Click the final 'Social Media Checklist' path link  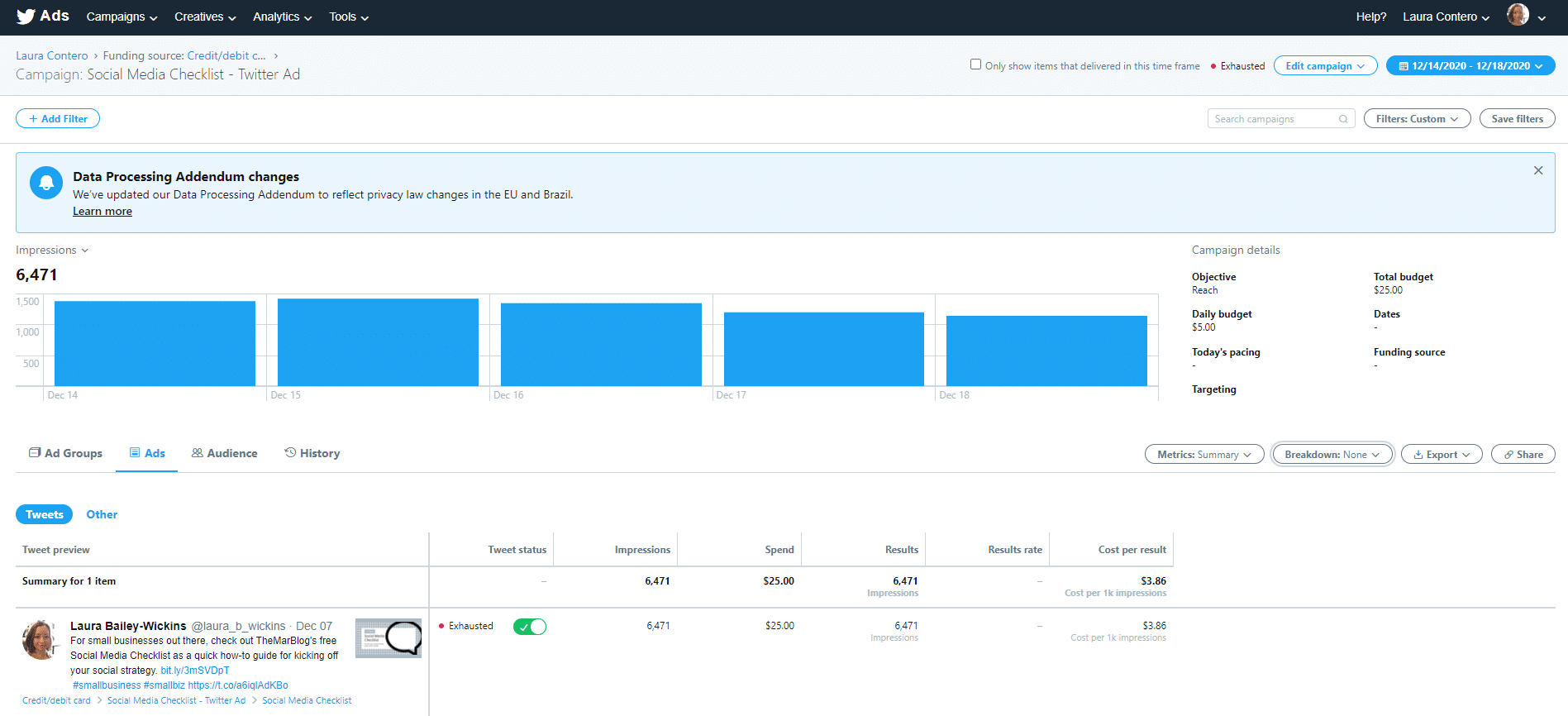point(307,700)
